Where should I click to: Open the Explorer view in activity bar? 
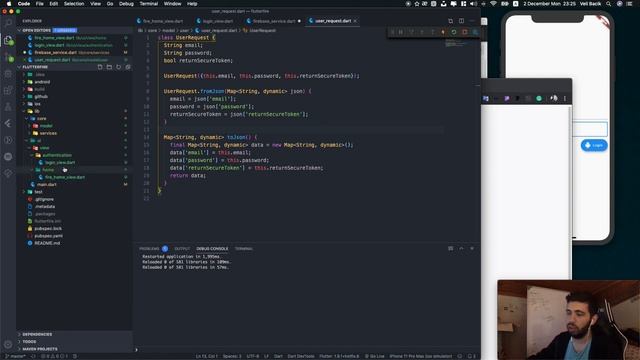(8, 40)
